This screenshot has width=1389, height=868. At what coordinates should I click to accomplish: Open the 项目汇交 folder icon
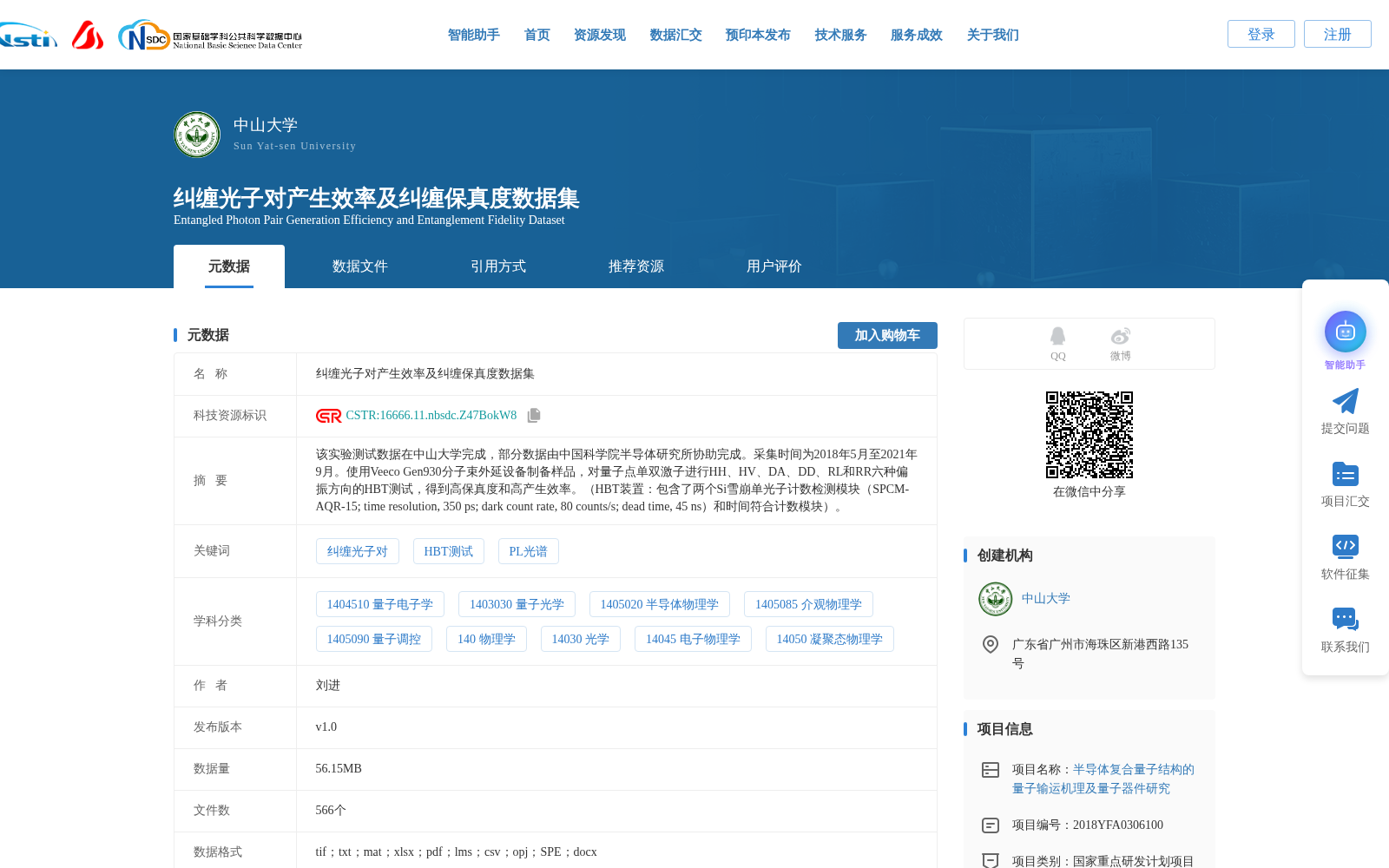(1345, 474)
